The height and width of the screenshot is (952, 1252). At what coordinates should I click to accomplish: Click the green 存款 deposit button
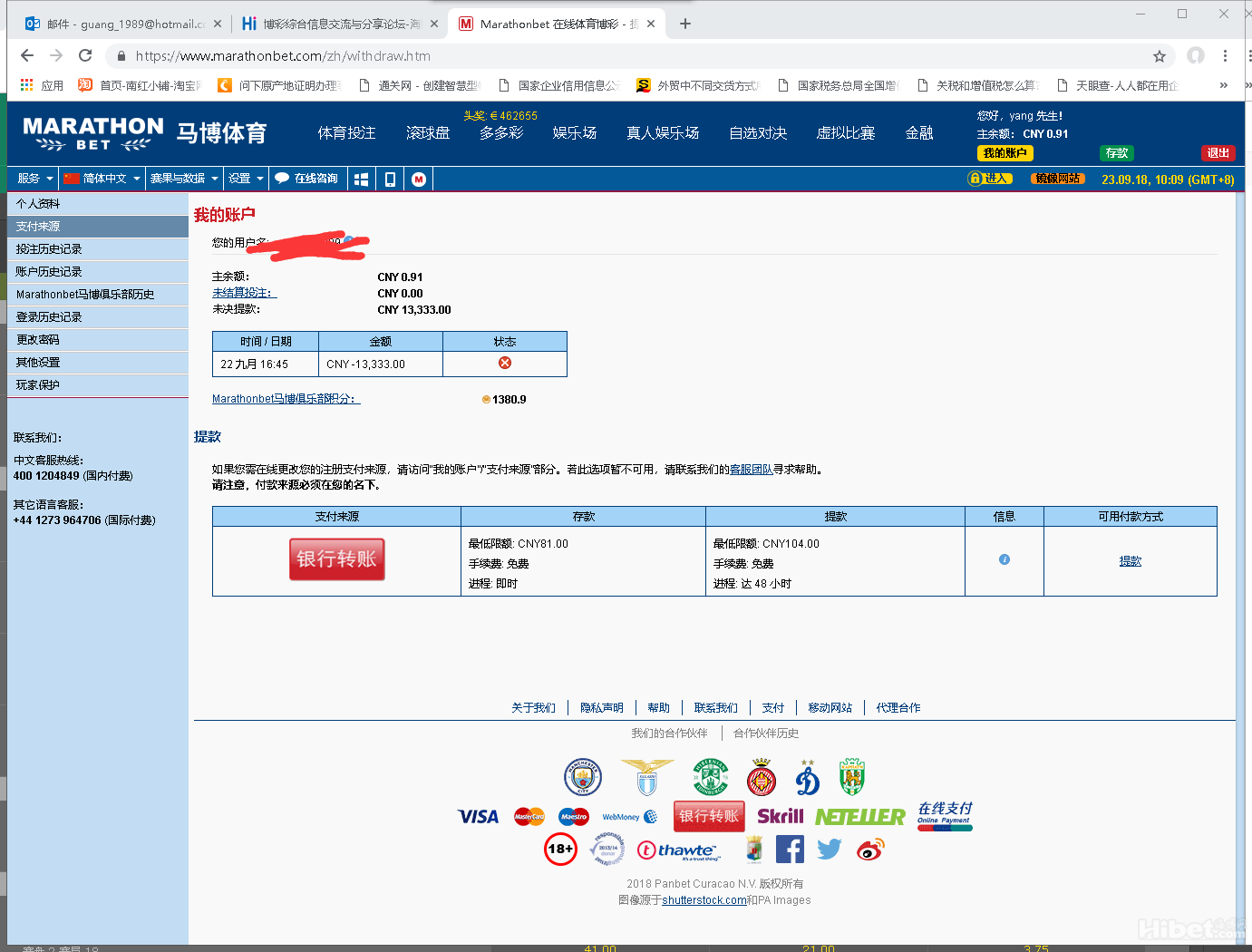(x=1116, y=153)
